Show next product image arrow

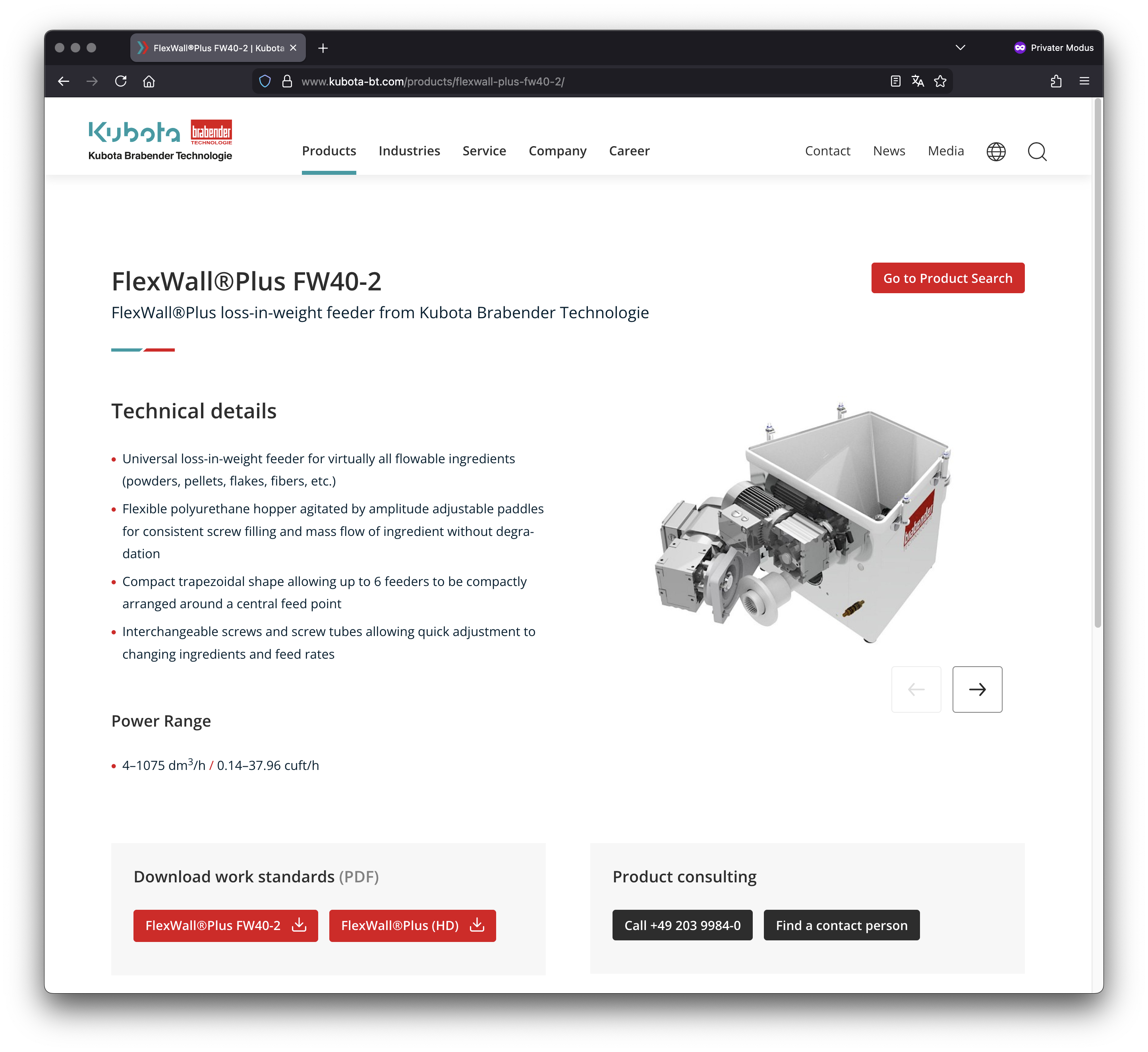pyautogui.click(x=977, y=689)
